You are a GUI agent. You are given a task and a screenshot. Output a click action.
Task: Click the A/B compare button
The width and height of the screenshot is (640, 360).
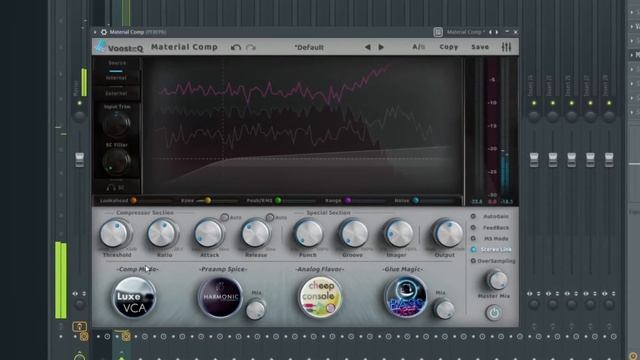click(418, 47)
